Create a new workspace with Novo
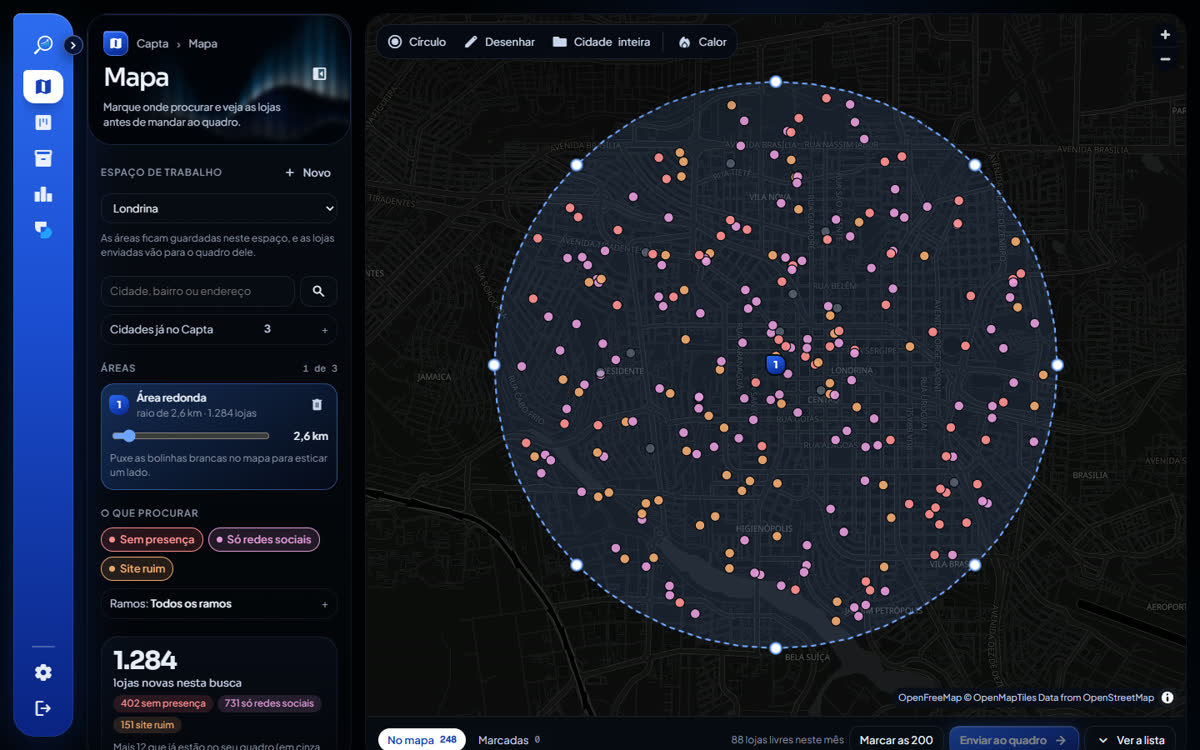 [x=308, y=173]
